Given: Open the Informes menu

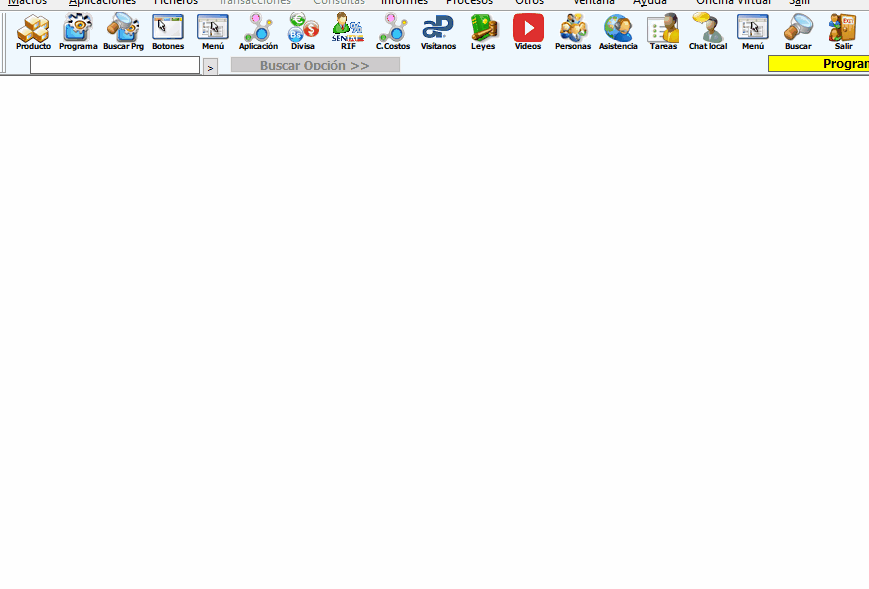Looking at the screenshot, I should click(x=404, y=3).
